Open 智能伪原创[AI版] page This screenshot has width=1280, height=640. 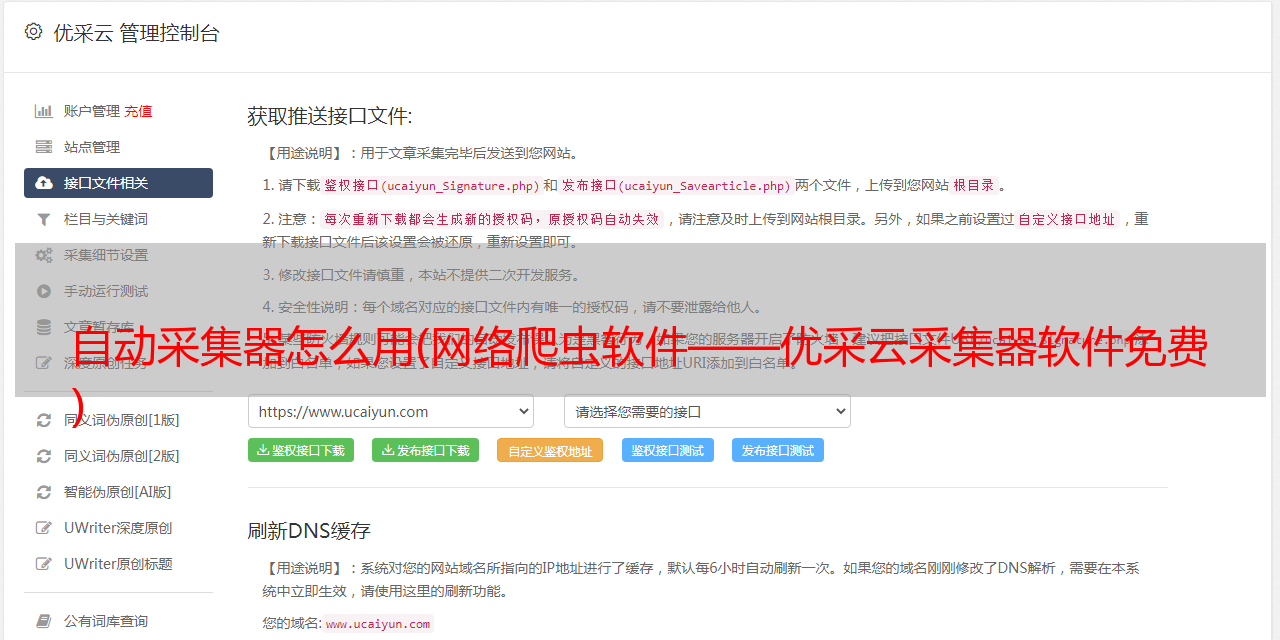pyautogui.click(x=118, y=492)
